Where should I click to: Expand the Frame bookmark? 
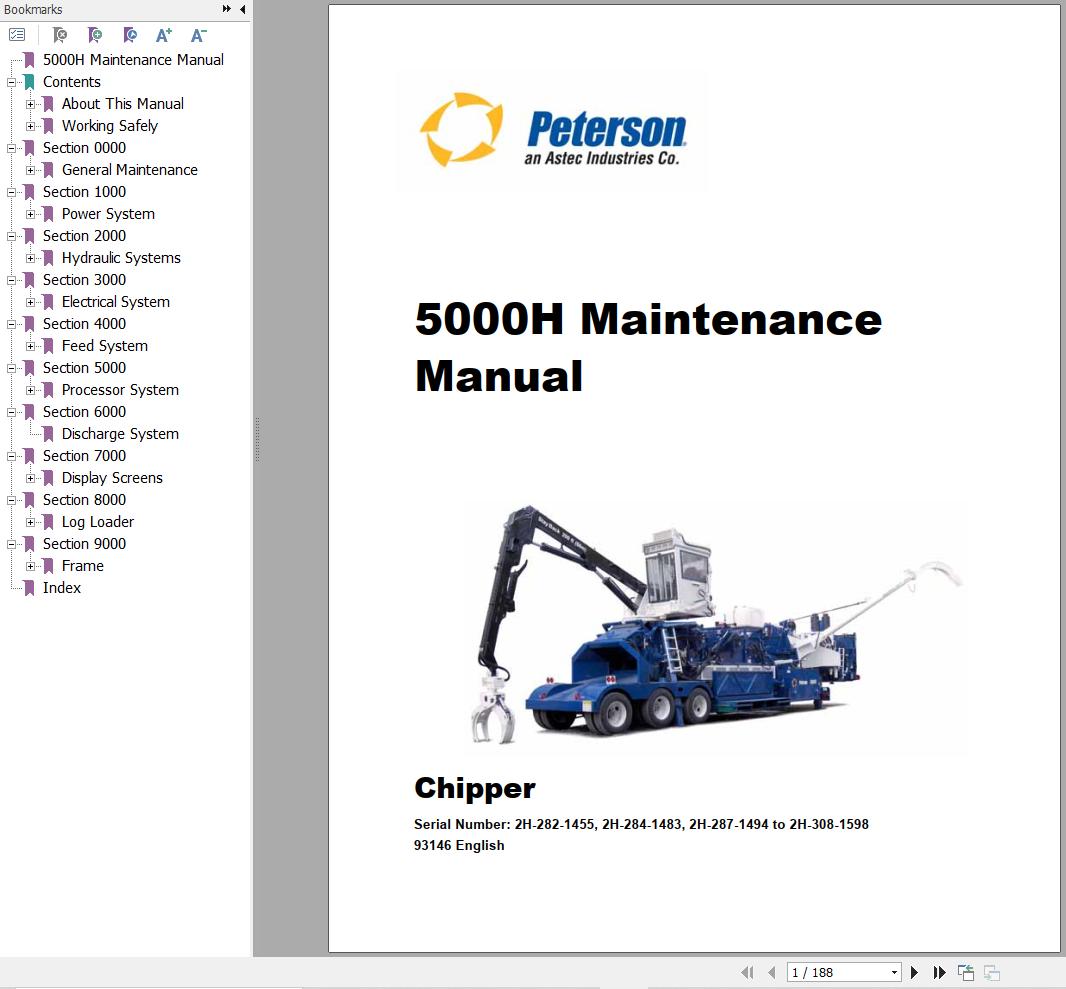(31, 566)
